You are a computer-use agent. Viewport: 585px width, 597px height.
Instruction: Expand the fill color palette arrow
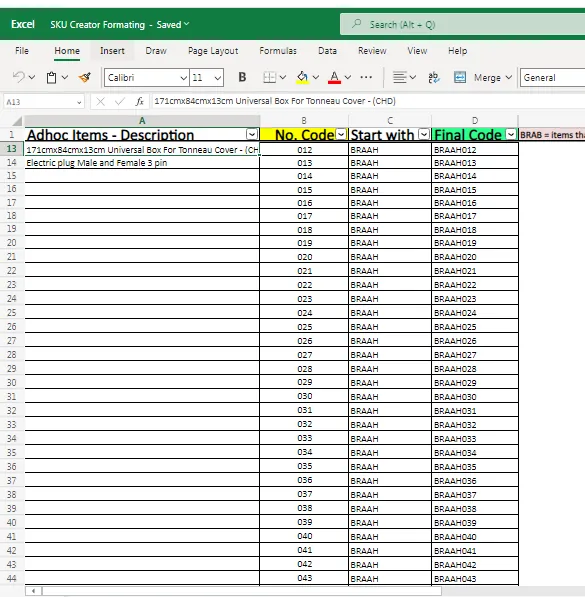316,78
